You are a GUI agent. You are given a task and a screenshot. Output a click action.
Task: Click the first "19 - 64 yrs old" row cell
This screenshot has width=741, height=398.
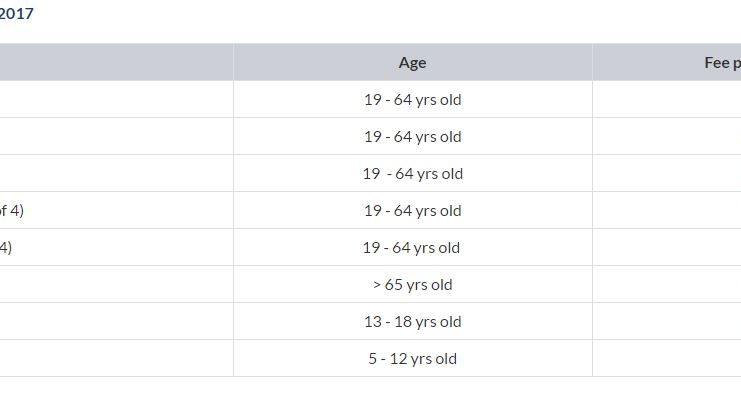coord(413,99)
